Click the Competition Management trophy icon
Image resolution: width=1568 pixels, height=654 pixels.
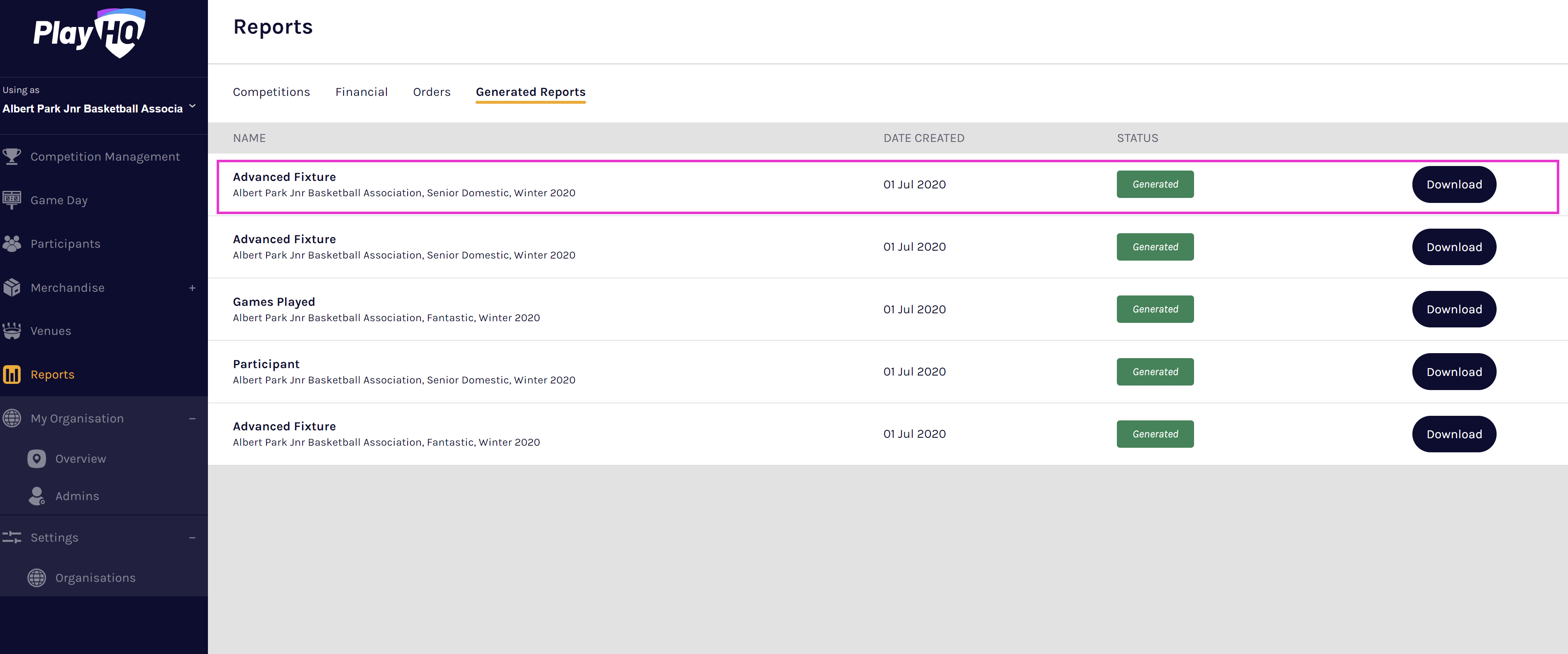coord(12,156)
